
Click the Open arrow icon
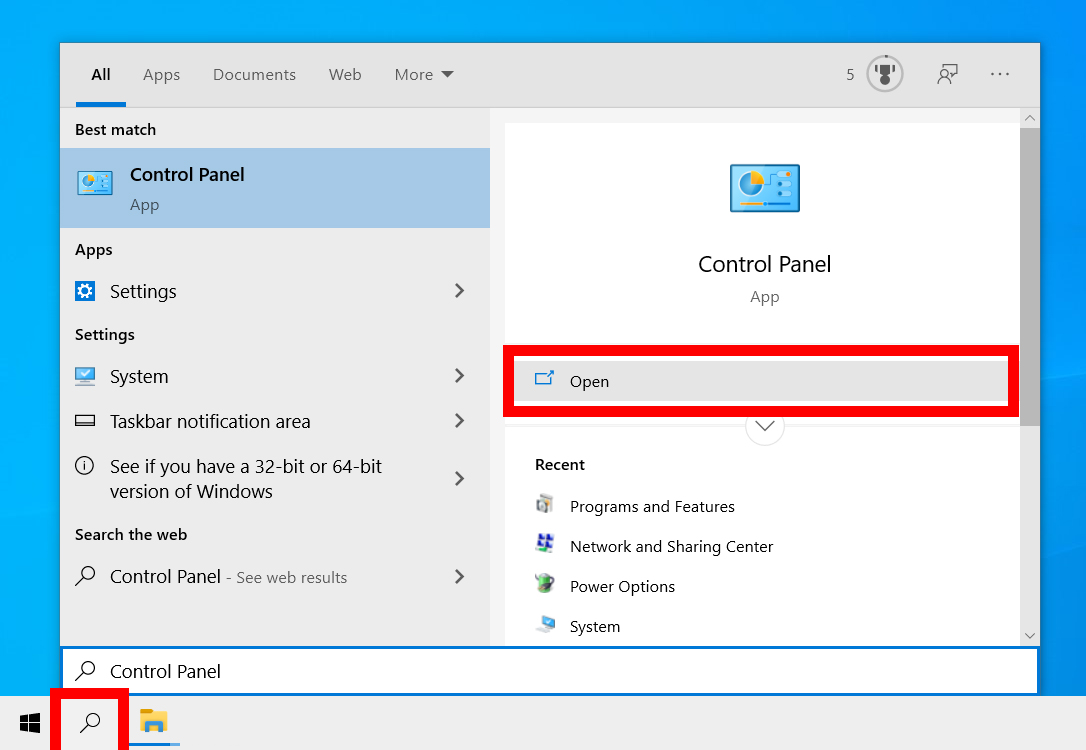pyautogui.click(x=544, y=378)
